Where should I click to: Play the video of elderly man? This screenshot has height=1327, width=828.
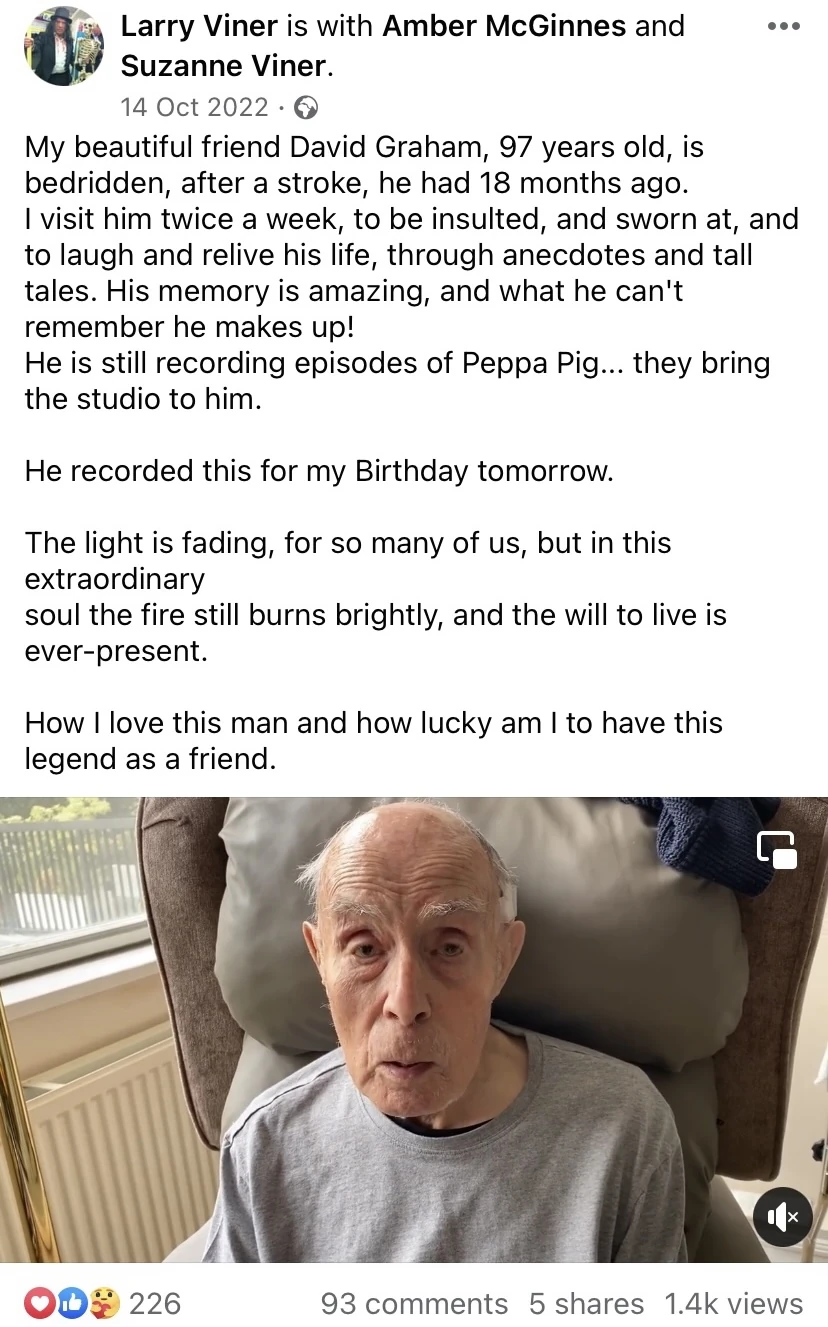[x=414, y=1029]
